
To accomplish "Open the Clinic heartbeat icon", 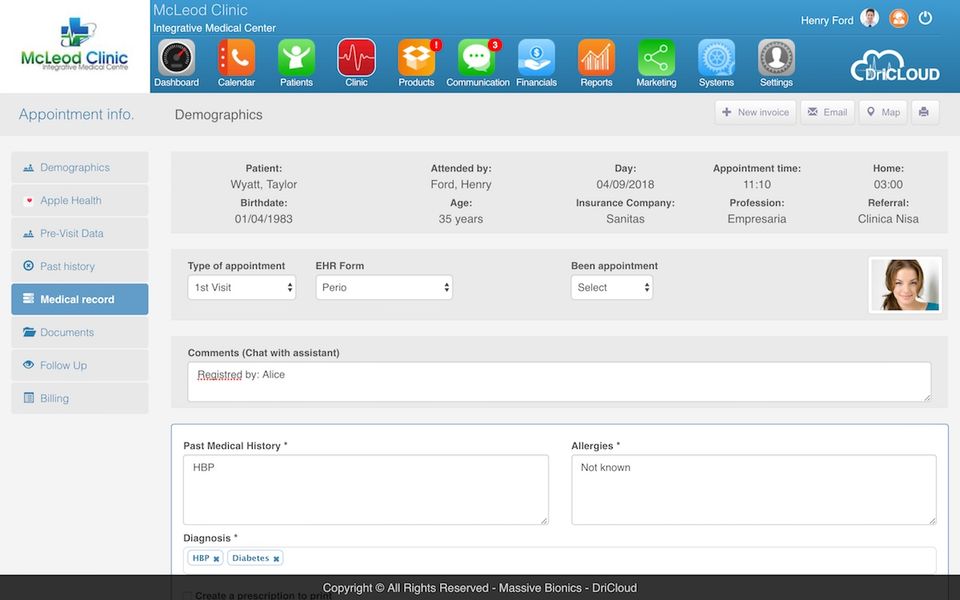I will click(x=356, y=58).
